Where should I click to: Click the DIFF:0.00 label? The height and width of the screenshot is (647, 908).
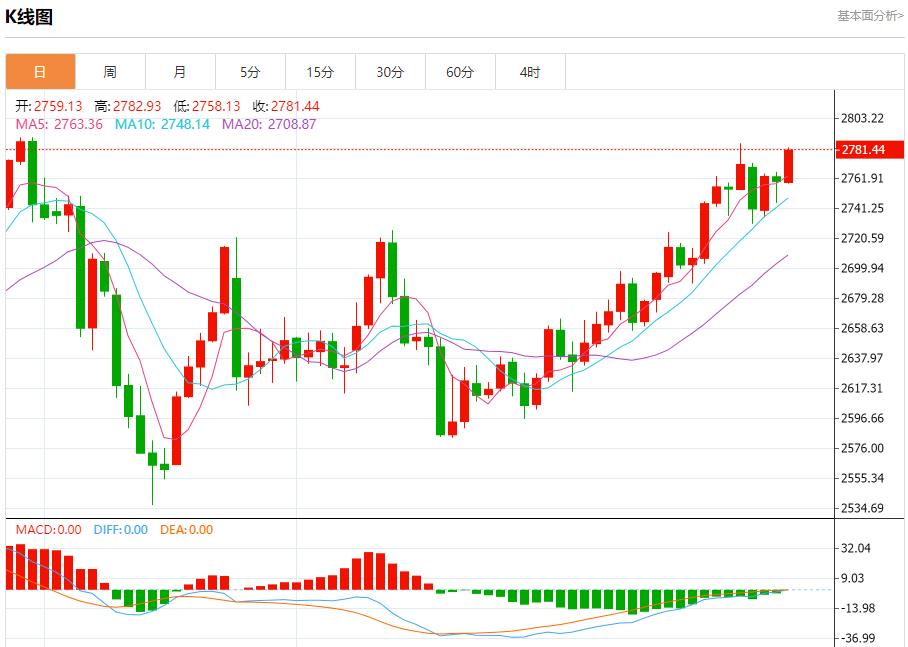120,529
